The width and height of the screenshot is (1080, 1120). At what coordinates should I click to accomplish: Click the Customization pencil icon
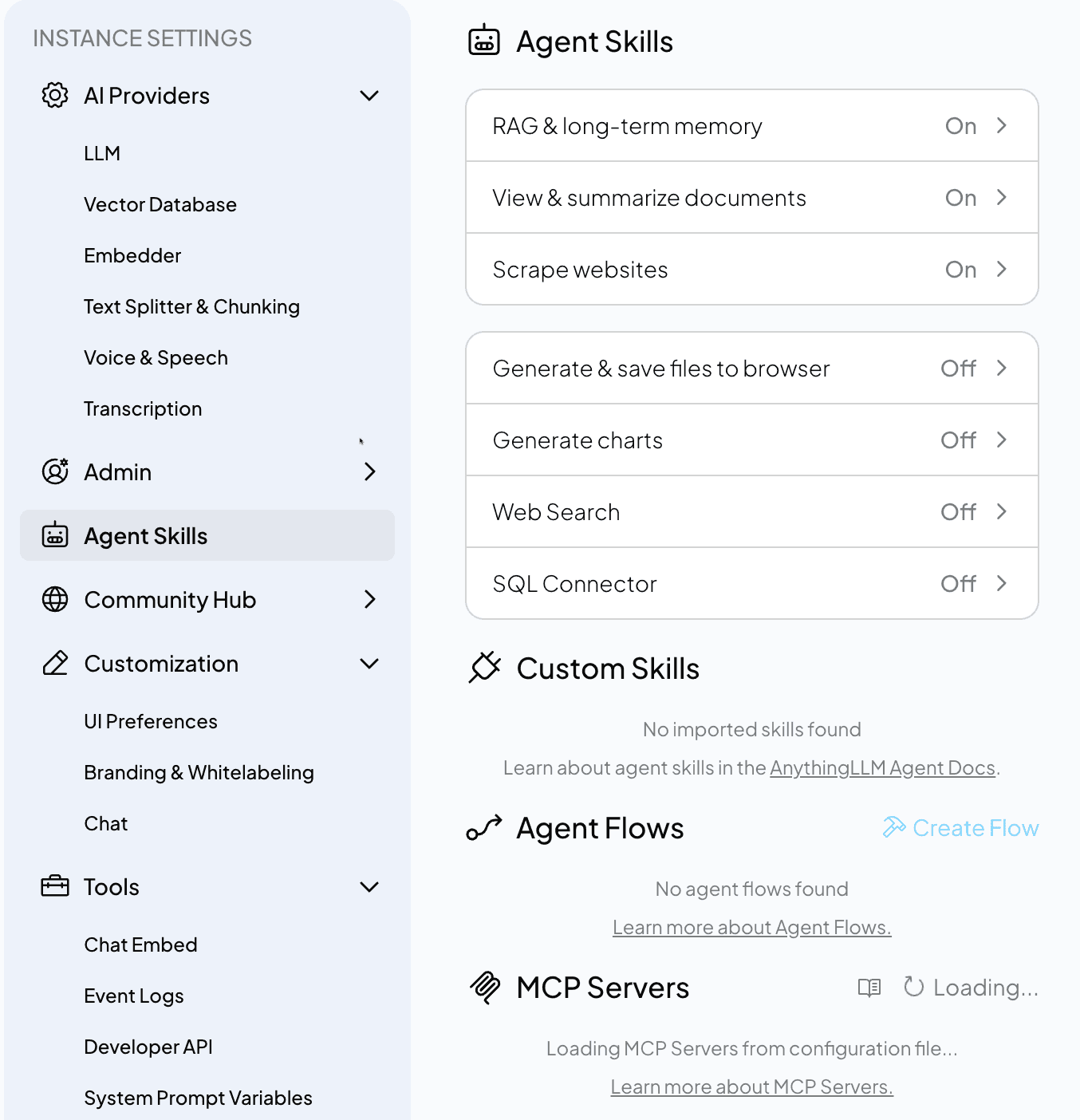55,663
